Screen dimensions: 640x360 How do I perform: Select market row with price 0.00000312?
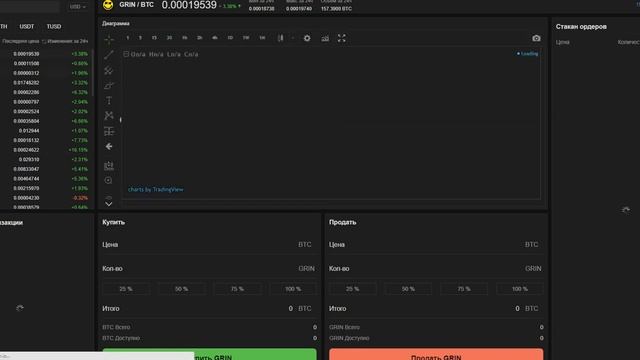[45, 73]
